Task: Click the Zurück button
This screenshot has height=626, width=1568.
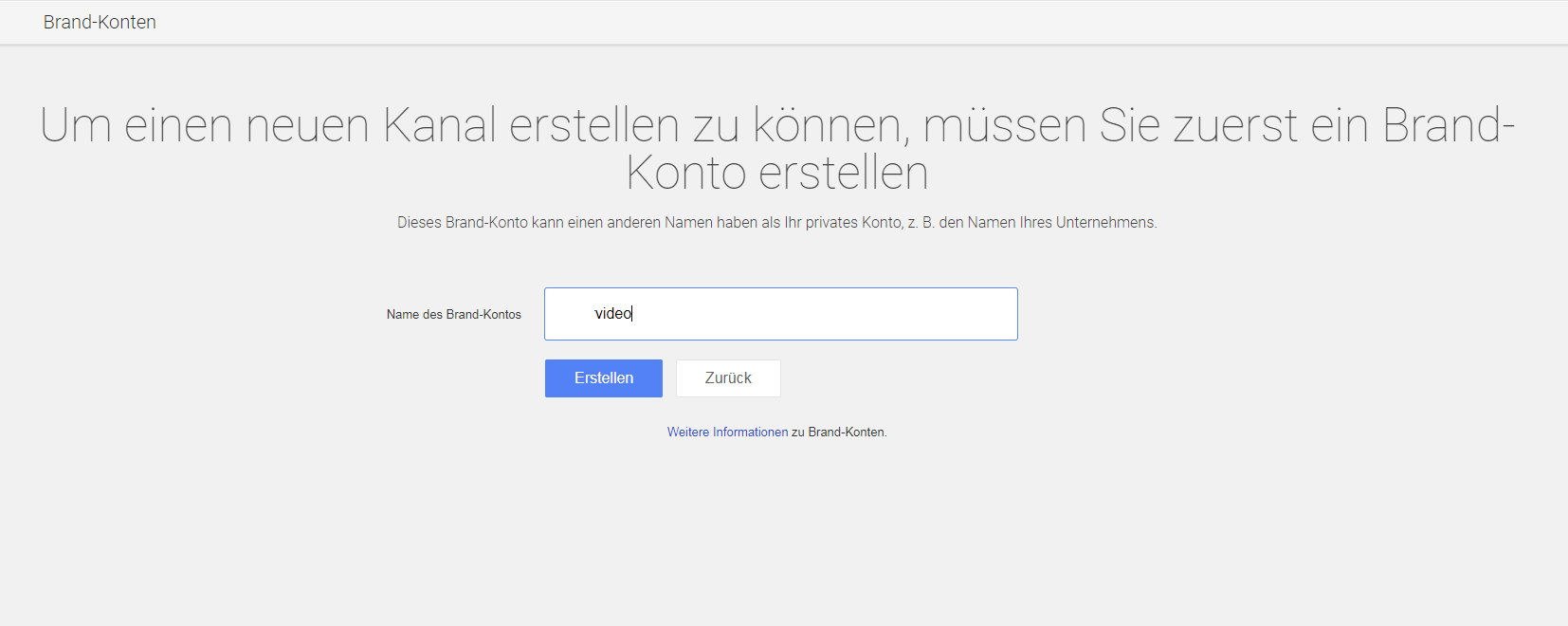Action: point(728,378)
